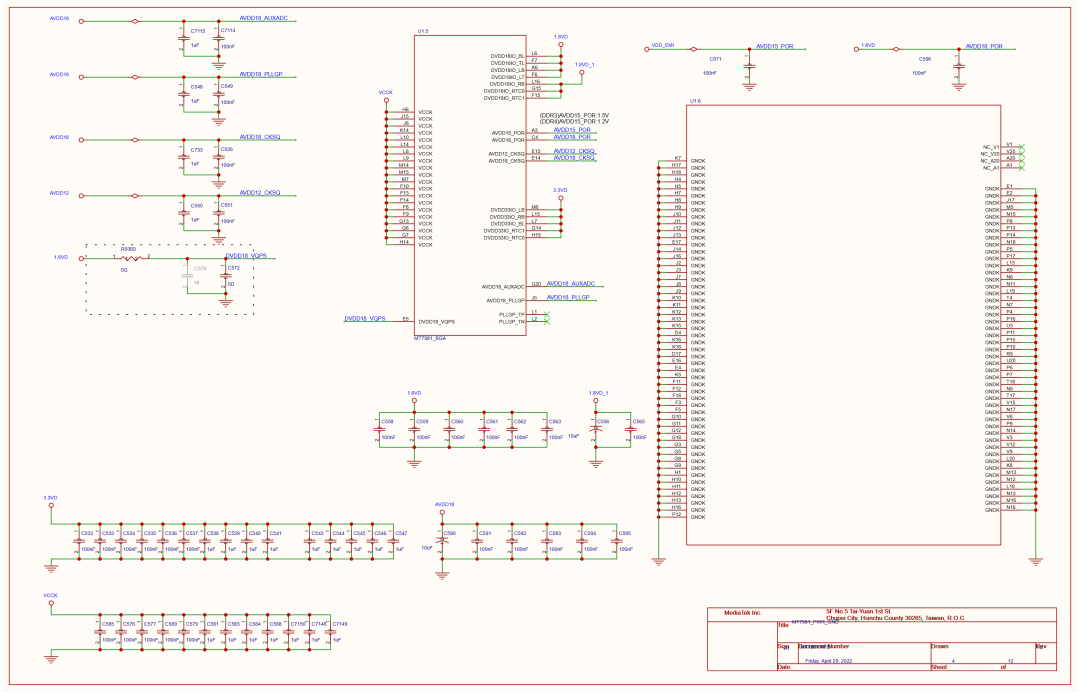
Task: Select capacitor designator C7115
Action: [x=198, y=31]
